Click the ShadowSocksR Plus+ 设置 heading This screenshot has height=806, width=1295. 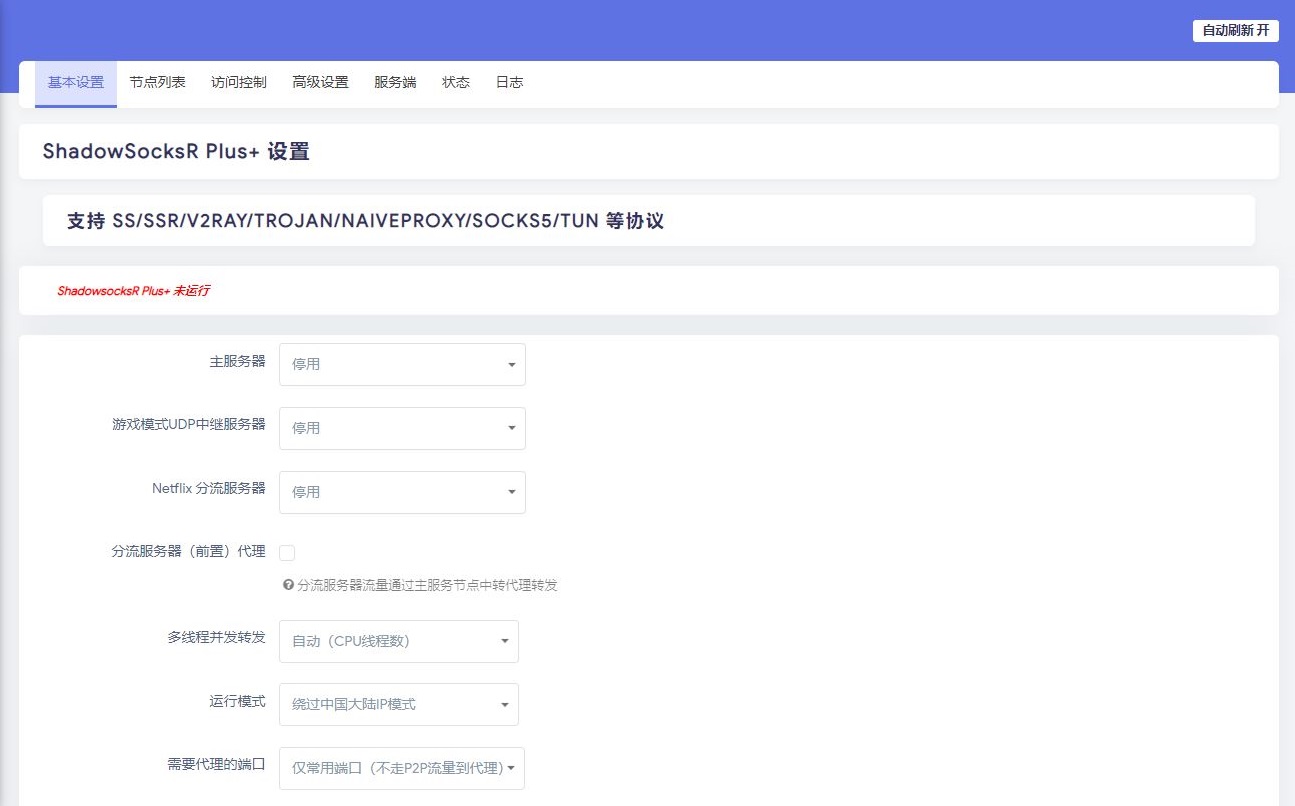pos(176,152)
